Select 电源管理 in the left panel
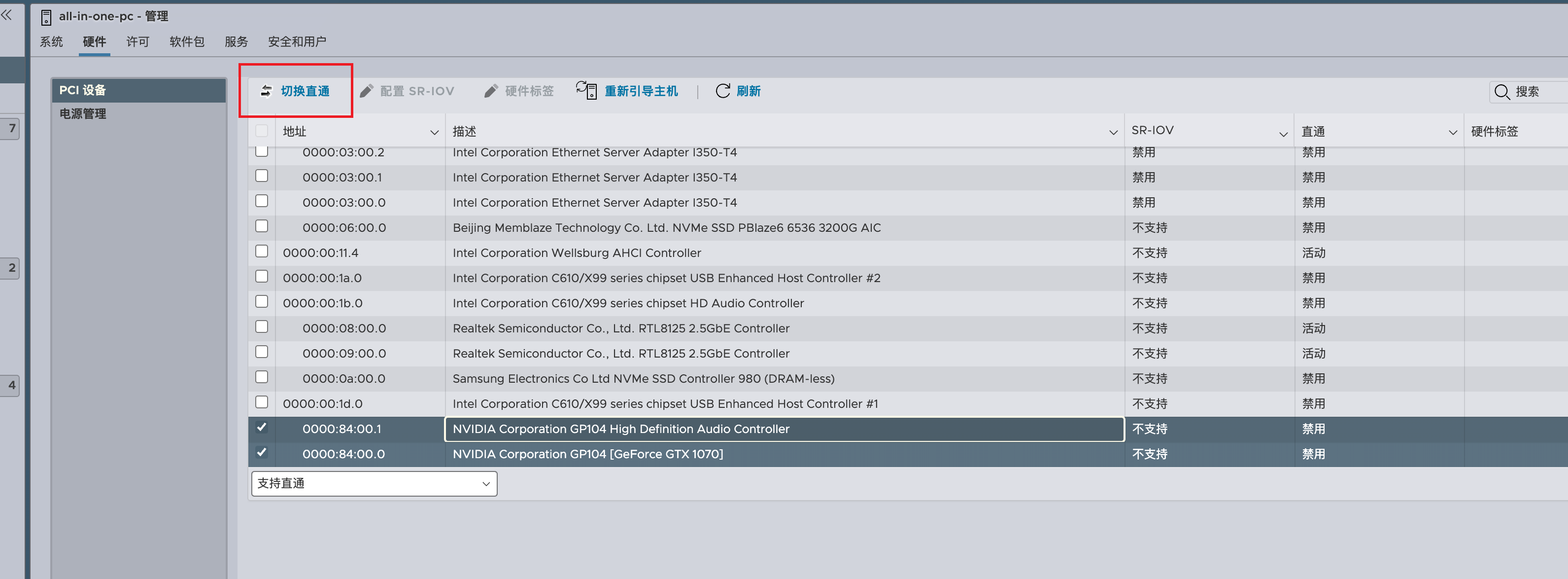Viewport: 1568px width, 579px height. coord(83,113)
